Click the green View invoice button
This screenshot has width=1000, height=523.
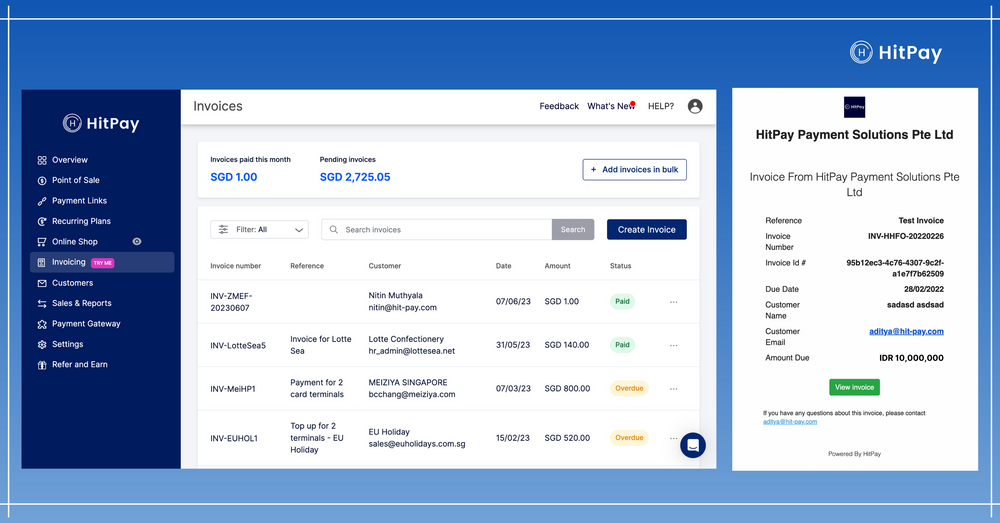coord(855,387)
